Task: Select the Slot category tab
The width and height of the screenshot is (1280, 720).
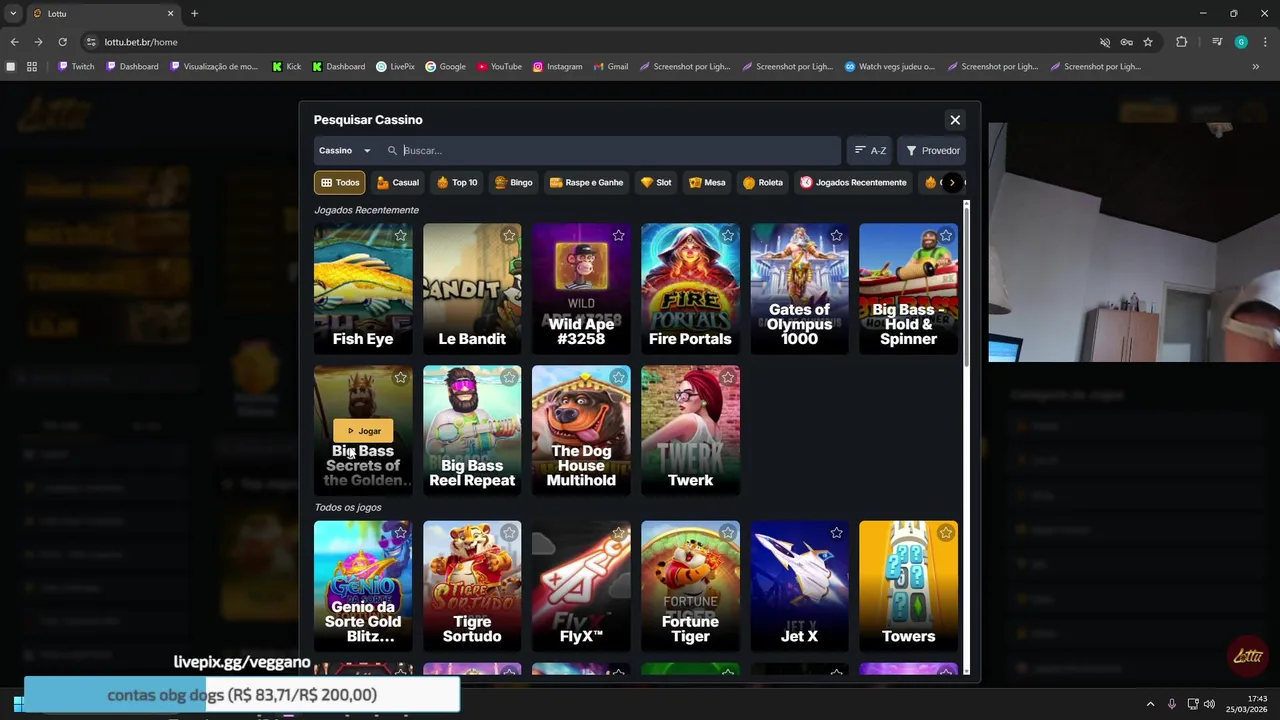Action: 656,183
